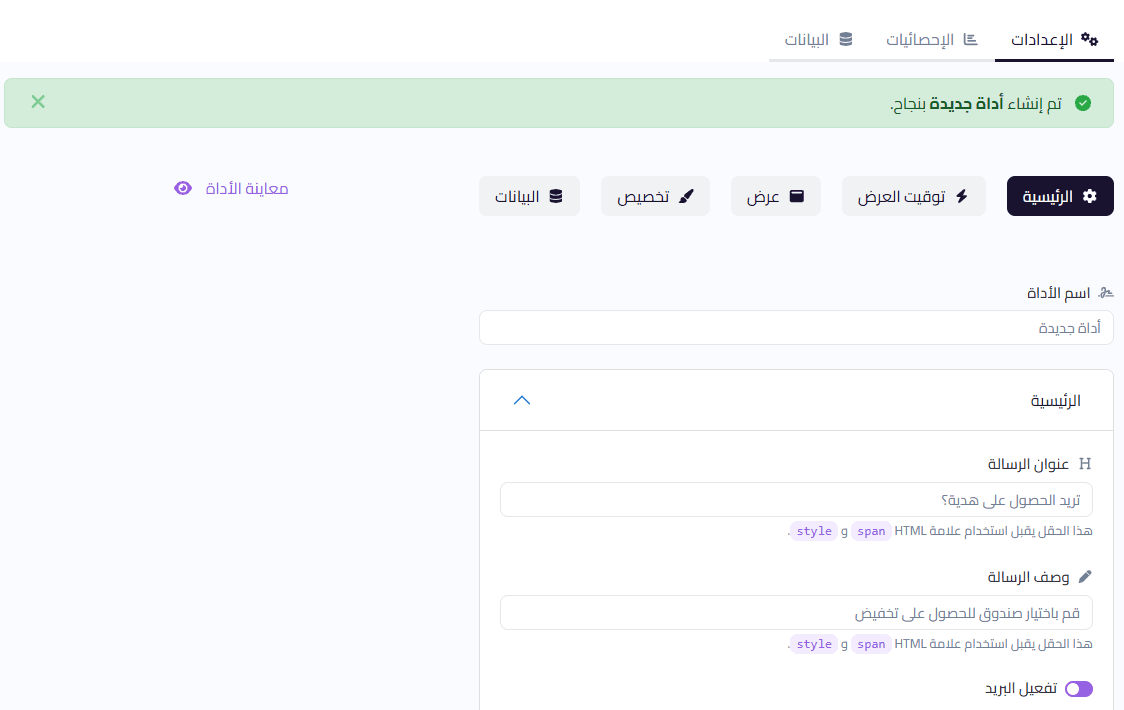Open the البيانات section pill button
1124x710 pixels.
click(x=529, y=196)
